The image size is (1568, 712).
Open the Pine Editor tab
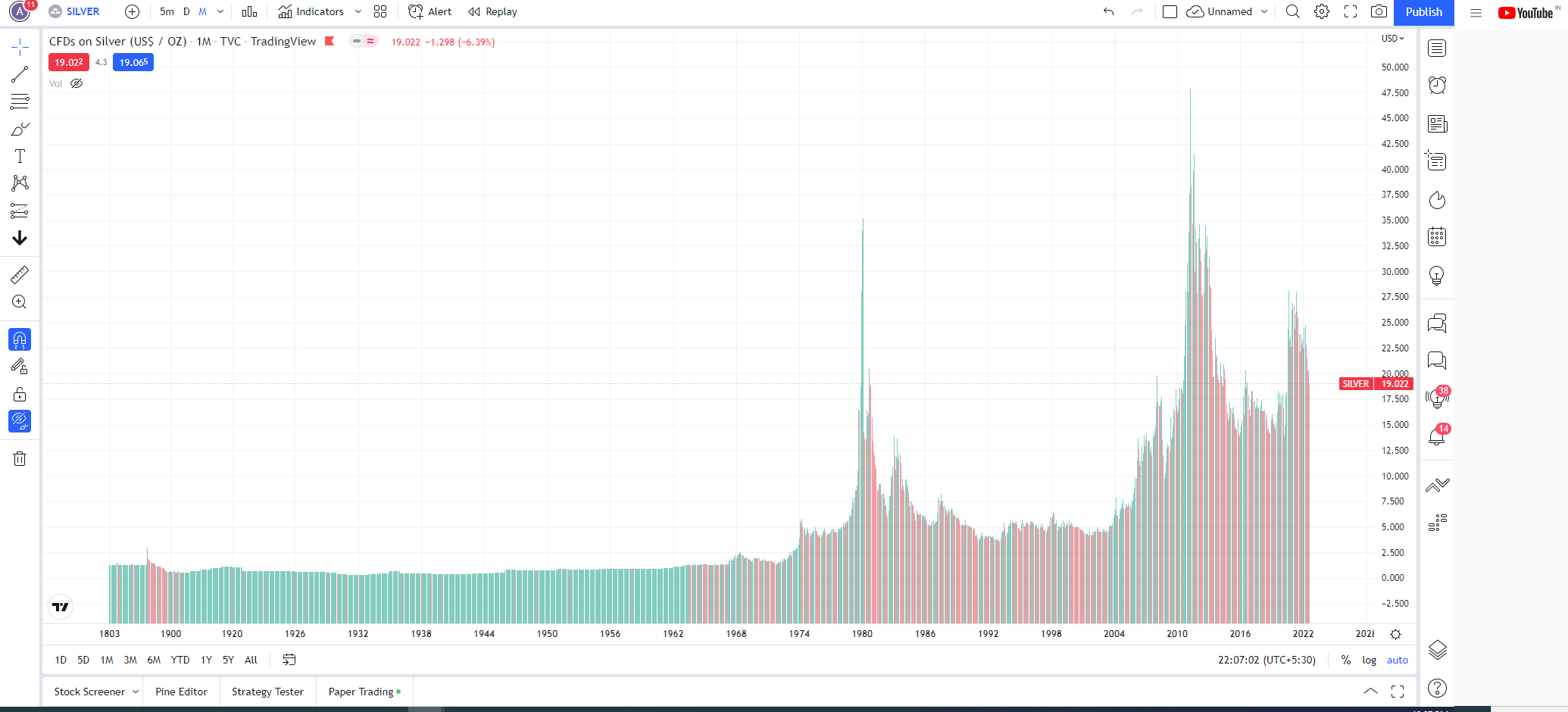[181, 692]
